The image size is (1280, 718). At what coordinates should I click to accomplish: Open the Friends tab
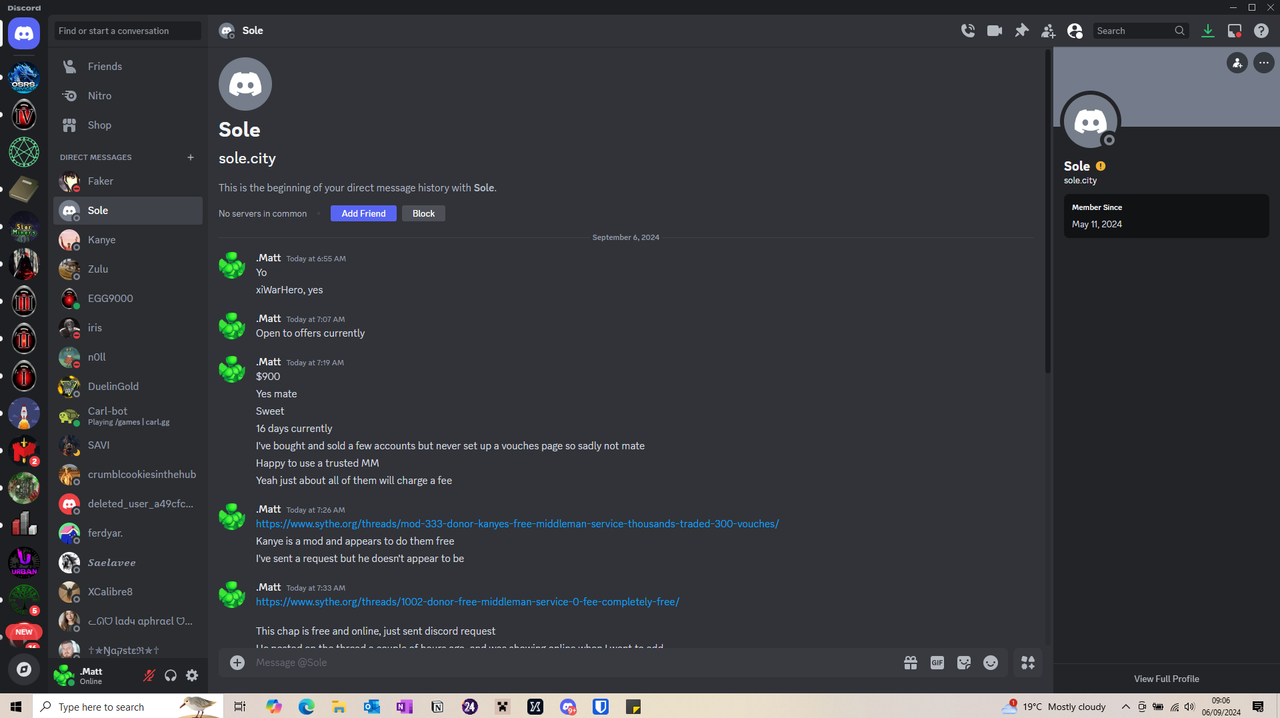click(x=128, y=66)
